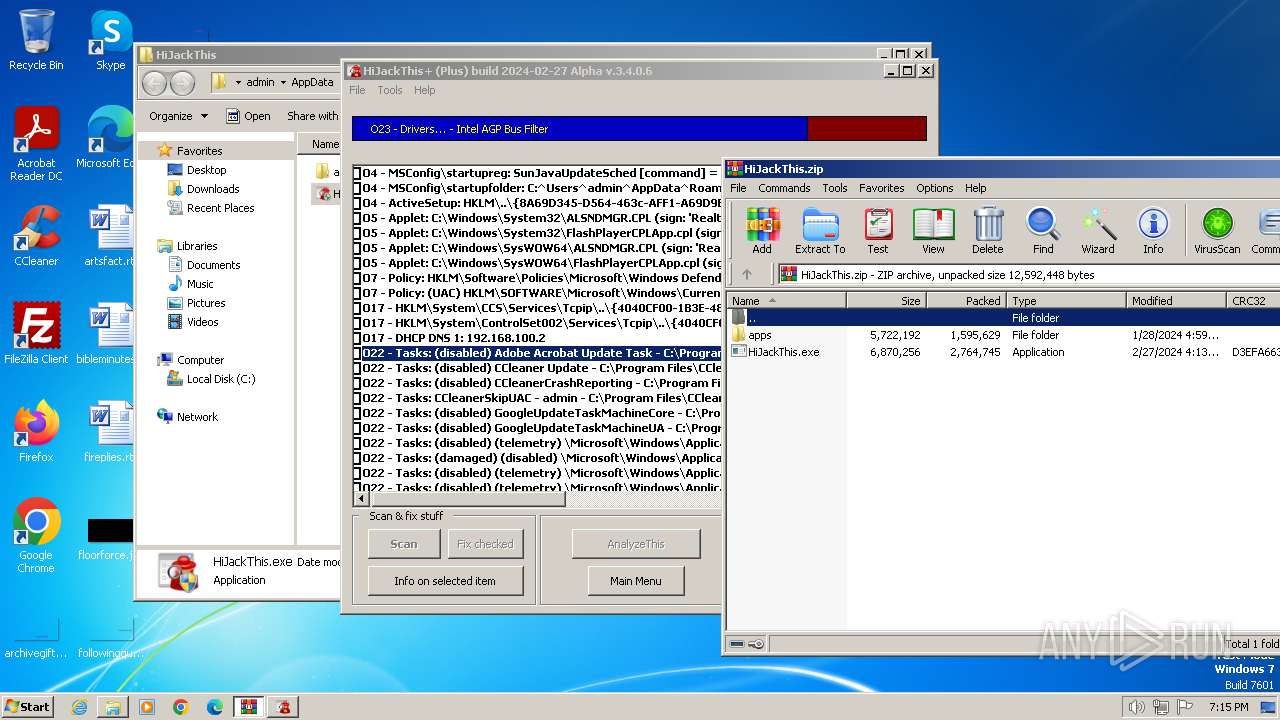The height and width of the screenshot is (720, 1280).
Task: Click the VirusScan icon in WinRAR
Action: click(x=1217, y=231)
